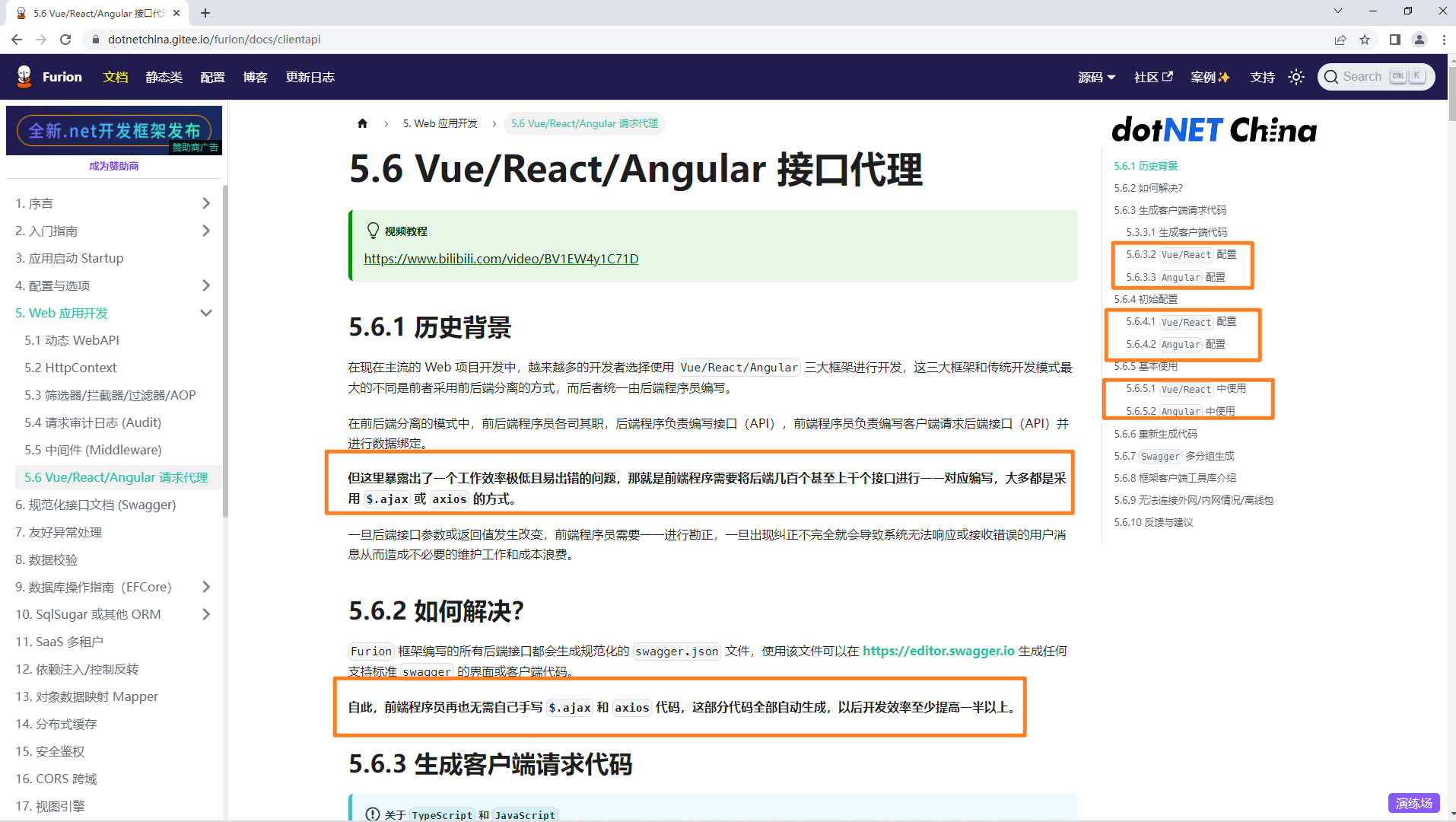Open a new browser tab with plus icon
1456x822 pixels.
pyautogui.click(x=205, y=13)
